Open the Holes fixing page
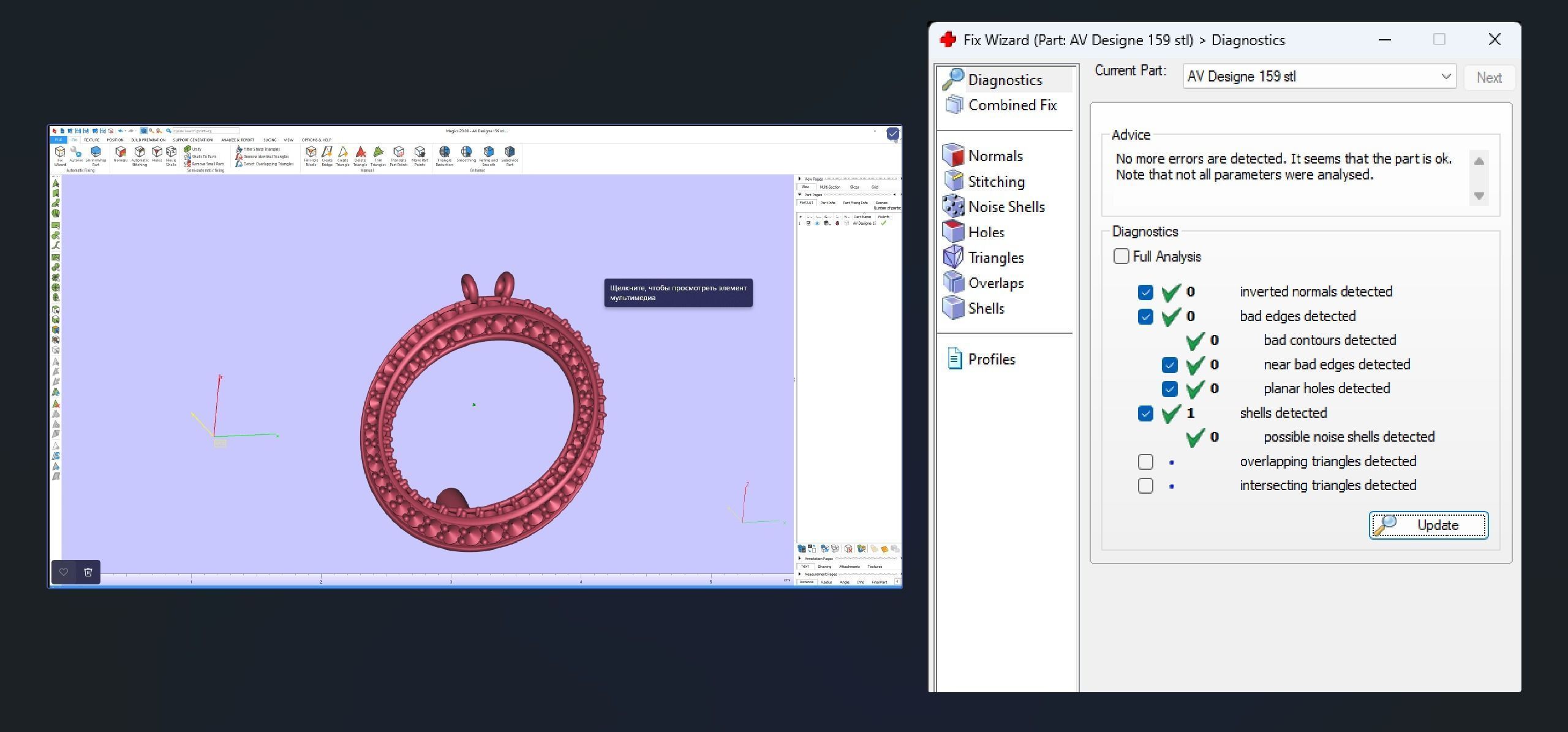This screenshot has width=1568, height=732. coord(986,232)
